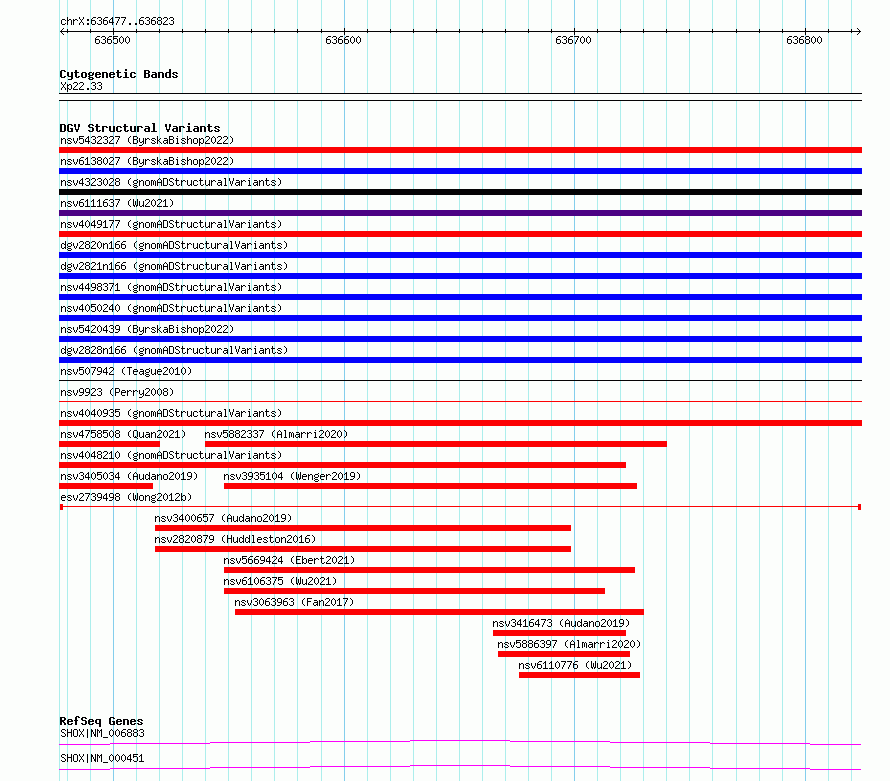The height and width of the screenshot is (781, 890).
Task: Select nsv6106375 (Wu2021) label
Action: [280, 581]
